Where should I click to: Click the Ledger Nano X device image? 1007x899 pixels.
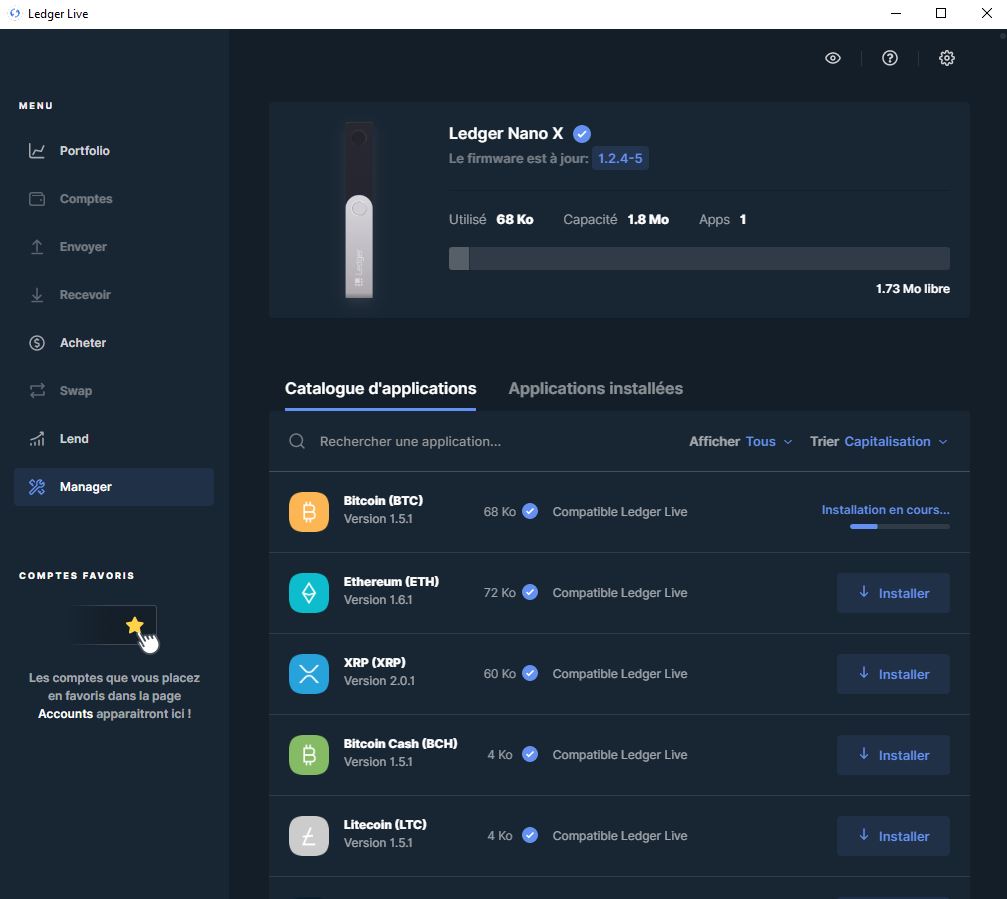point(359,210)
